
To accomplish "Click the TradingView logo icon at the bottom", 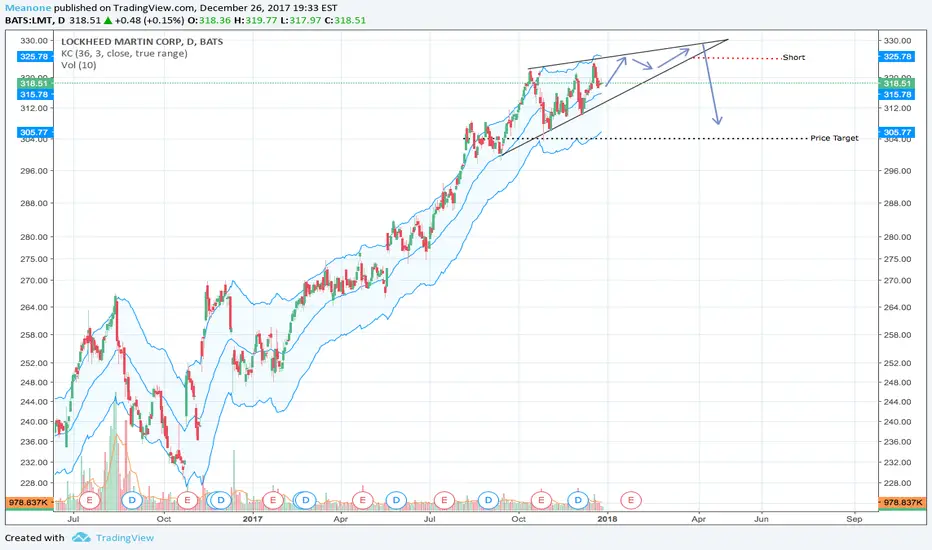I will coord(81,538).
